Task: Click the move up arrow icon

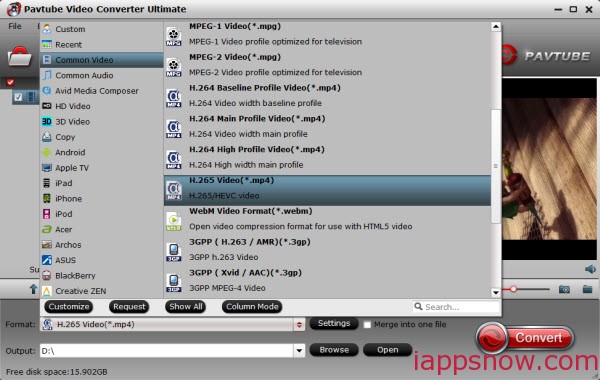Action: (x=33, y=289)
